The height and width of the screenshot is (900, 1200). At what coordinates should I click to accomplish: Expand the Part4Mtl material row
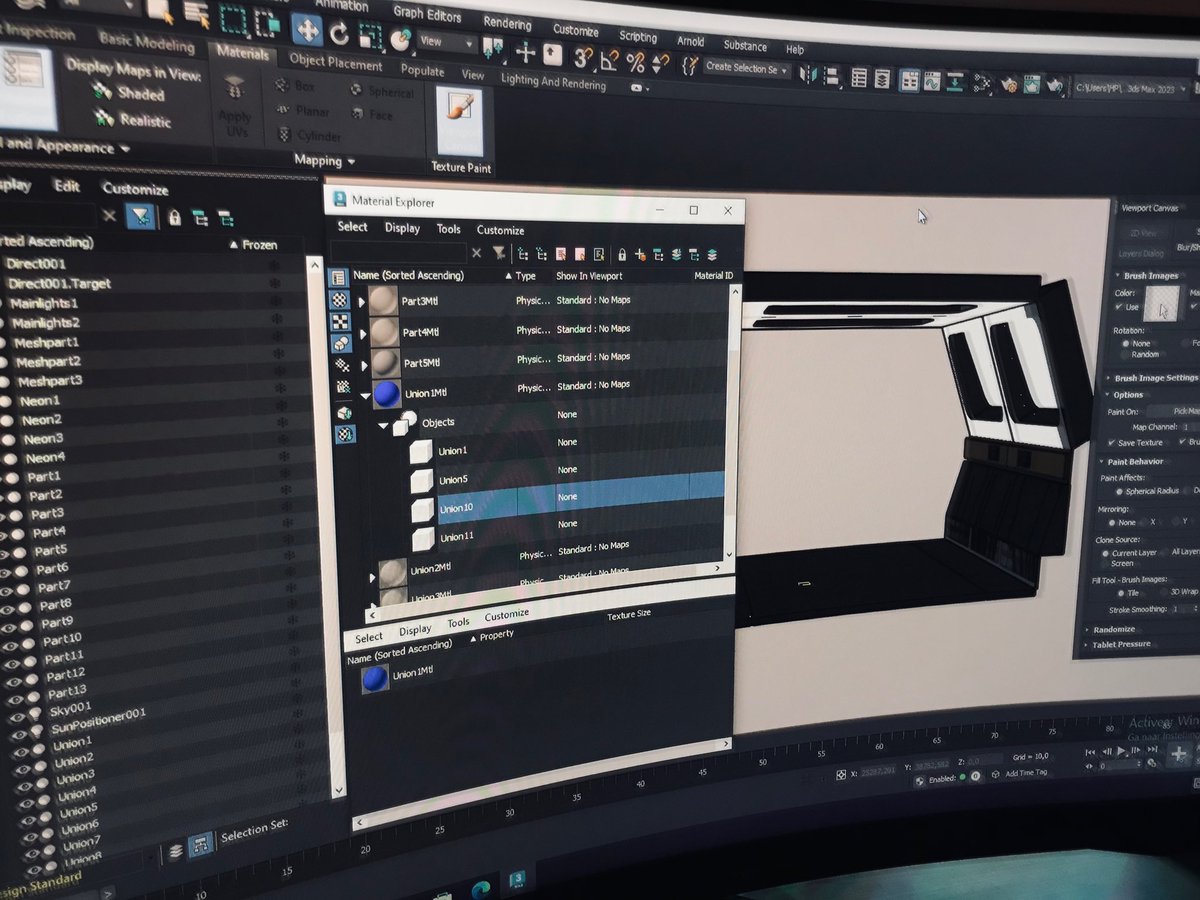pyautogui.click(x=362, y=333)
